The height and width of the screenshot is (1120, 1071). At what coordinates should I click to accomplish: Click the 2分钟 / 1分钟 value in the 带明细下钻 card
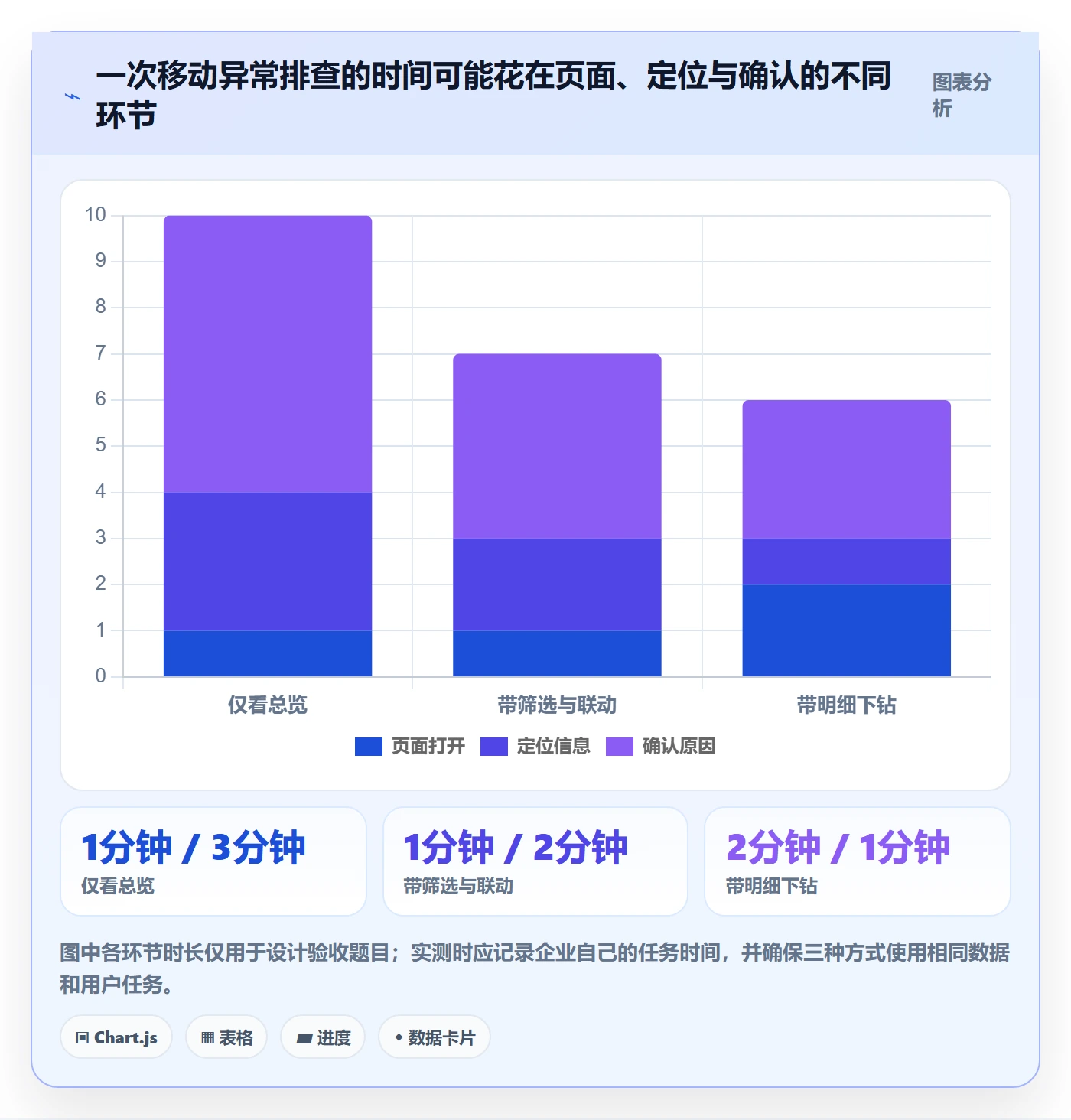click(838, 848)
